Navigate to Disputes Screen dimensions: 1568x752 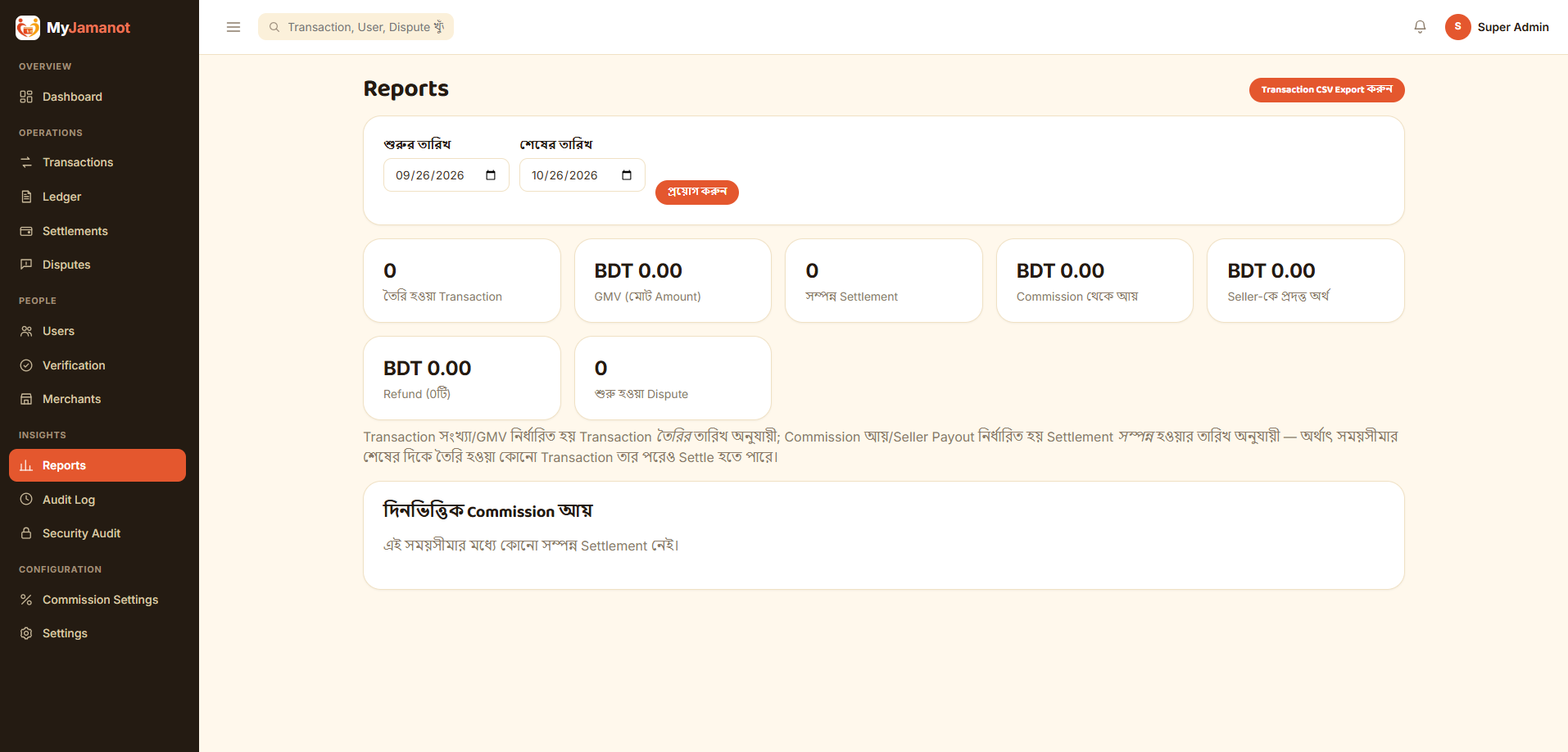[x=97, y=265]
